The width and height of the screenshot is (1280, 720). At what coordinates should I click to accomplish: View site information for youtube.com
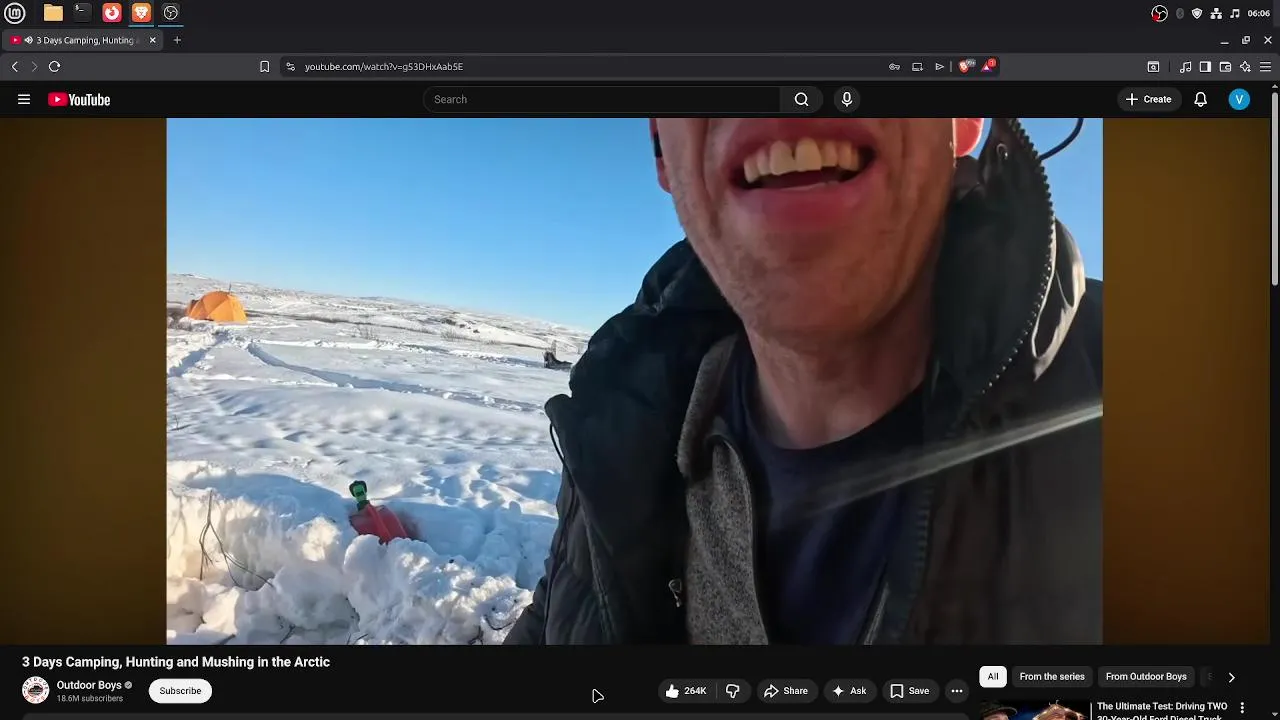290,66
